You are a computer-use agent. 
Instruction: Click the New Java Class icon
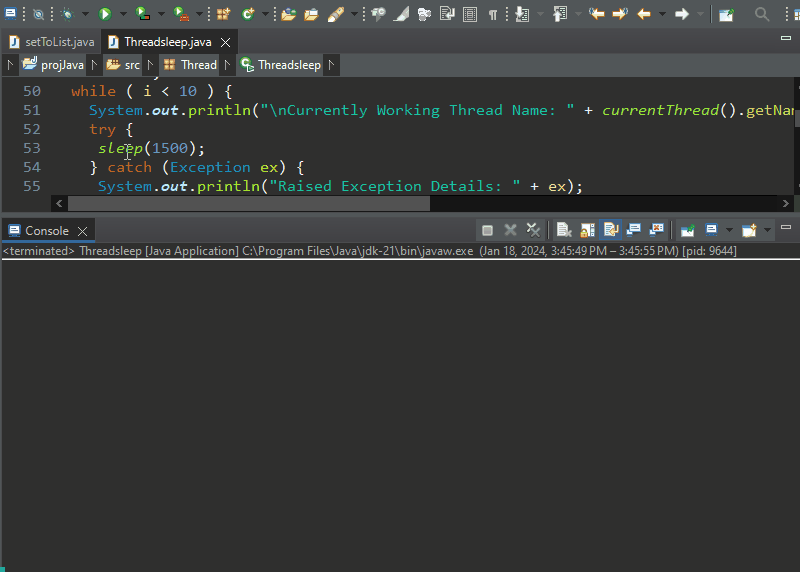pyautogui.click(x=247, y=14)
